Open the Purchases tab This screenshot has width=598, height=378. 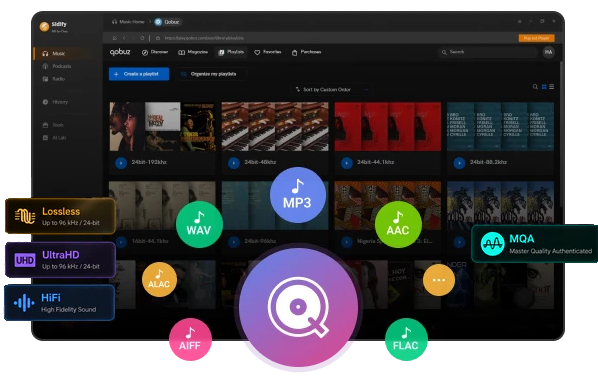point(306,52)
